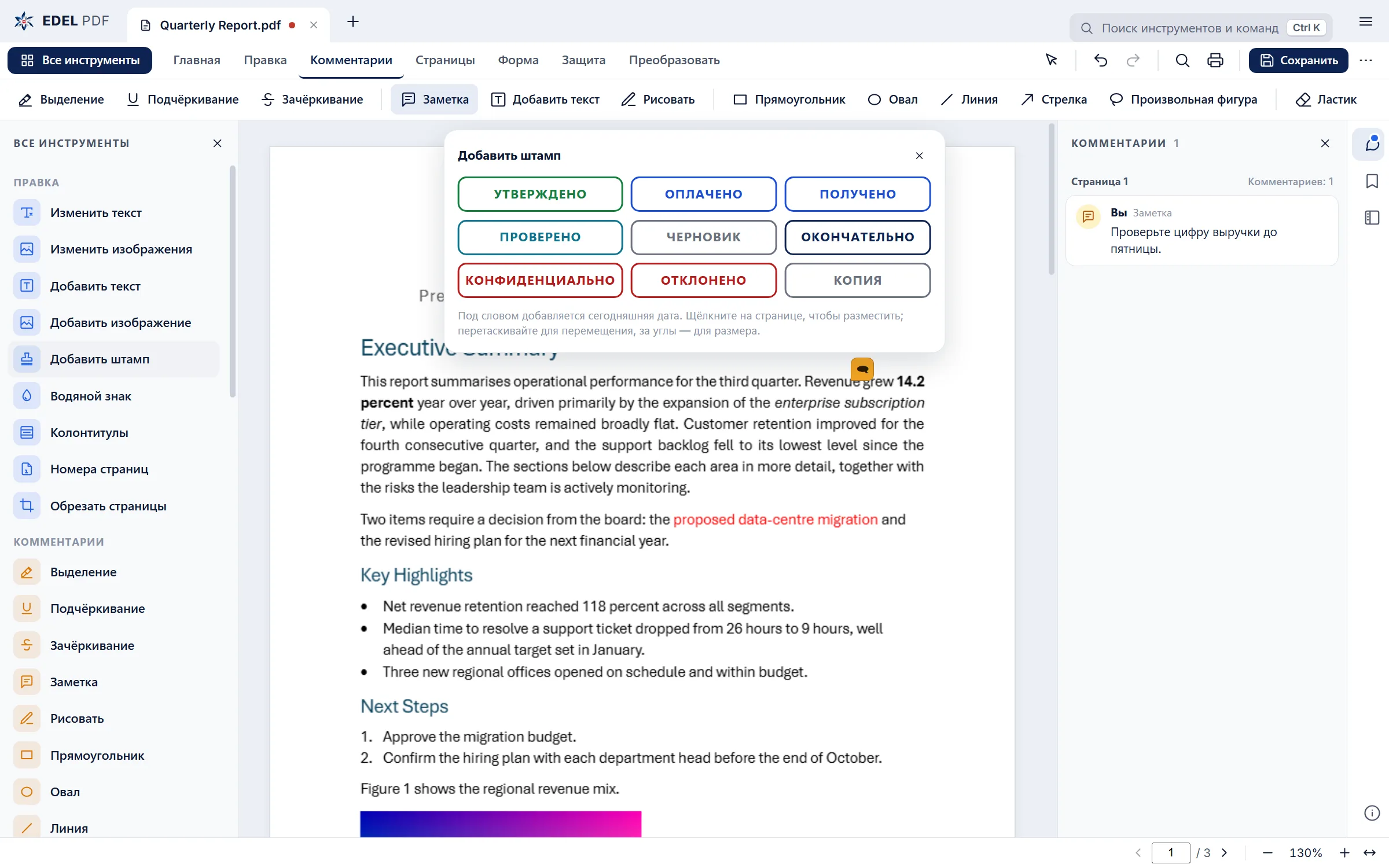Select the ЧЕРНОВИК stamp
Viewport: 1389px width, 868px height.
tap(703, 237)
